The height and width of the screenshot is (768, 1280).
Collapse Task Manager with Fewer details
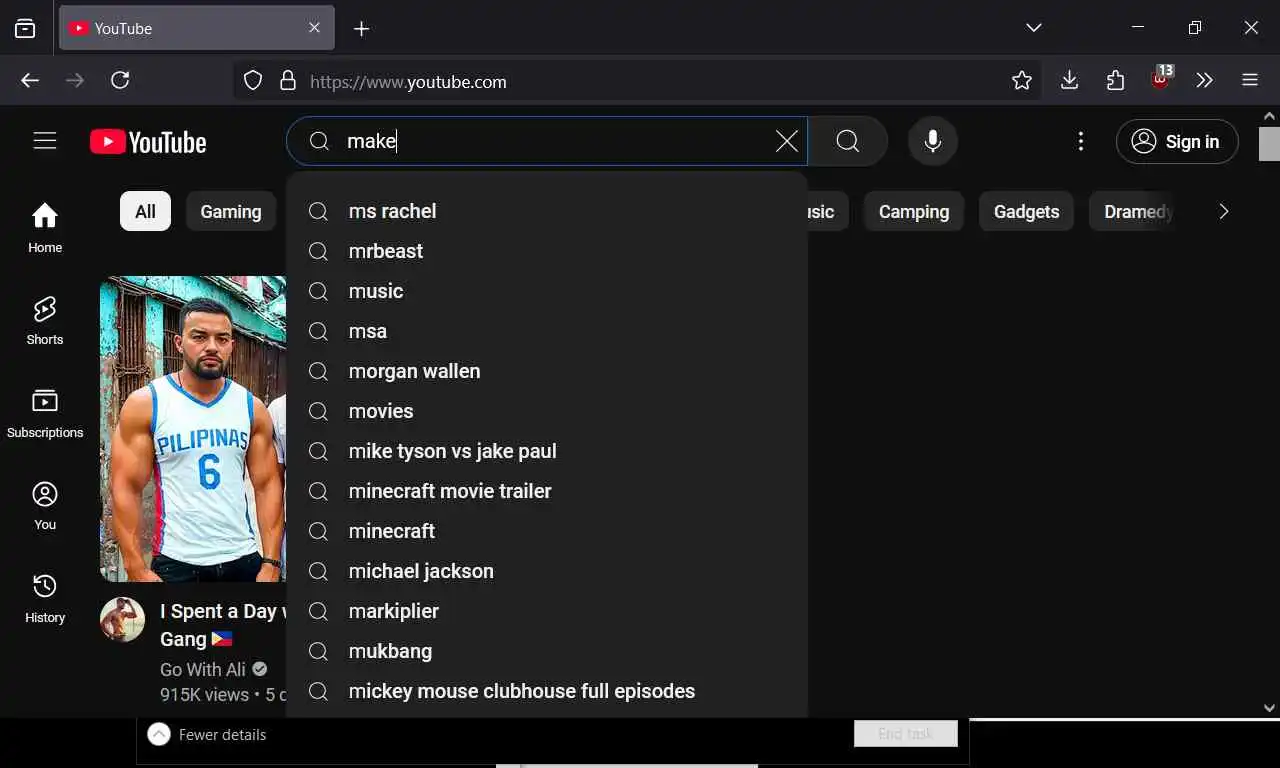pos(207,734)
